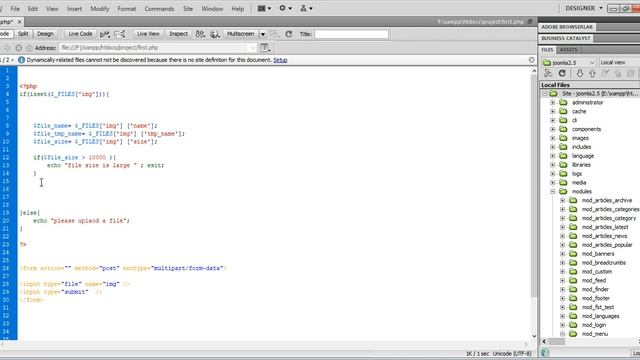Click line number 19 in gutter
640x360 pixels.
tap(6, 213)
